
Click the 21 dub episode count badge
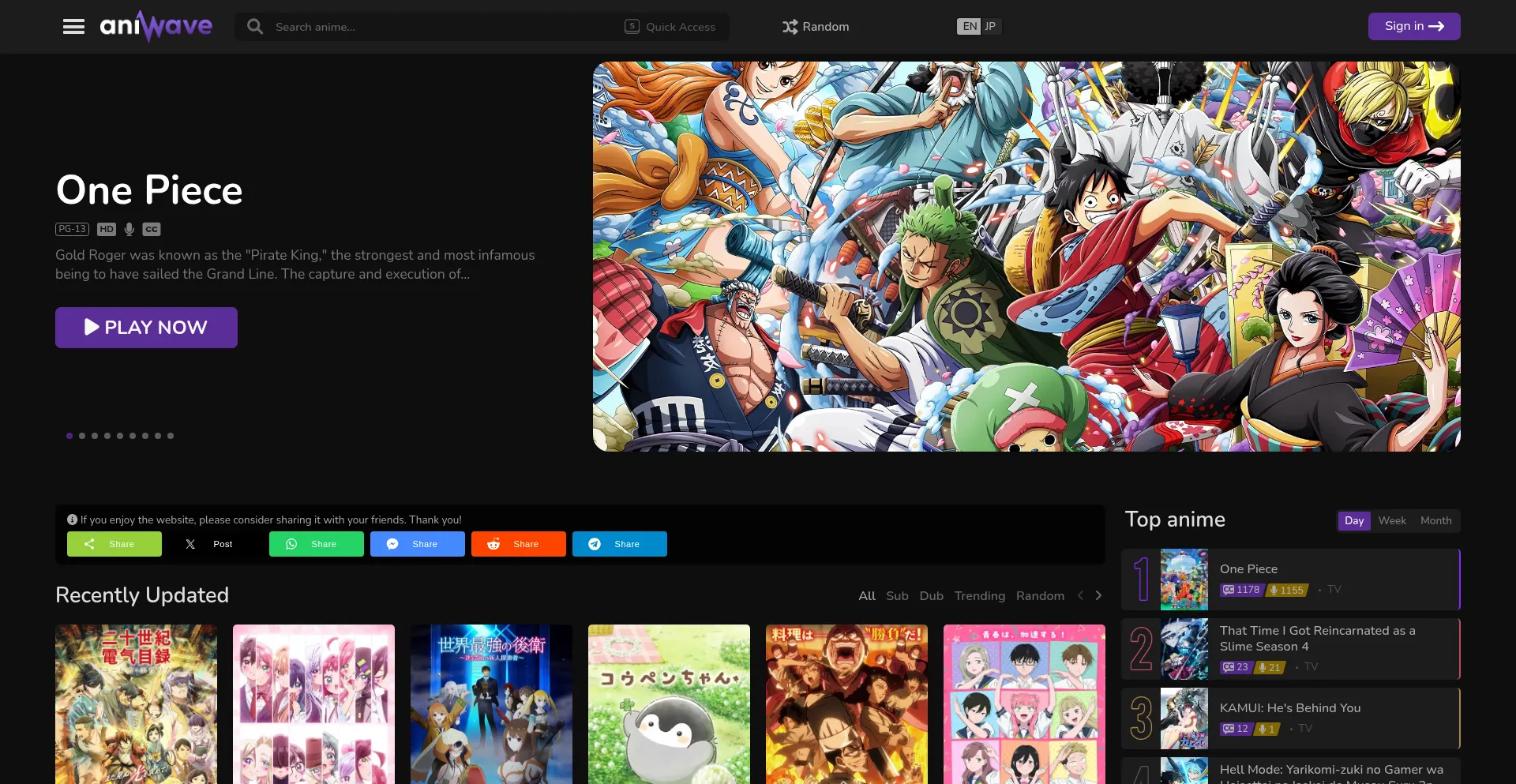tap(1270, 667)
